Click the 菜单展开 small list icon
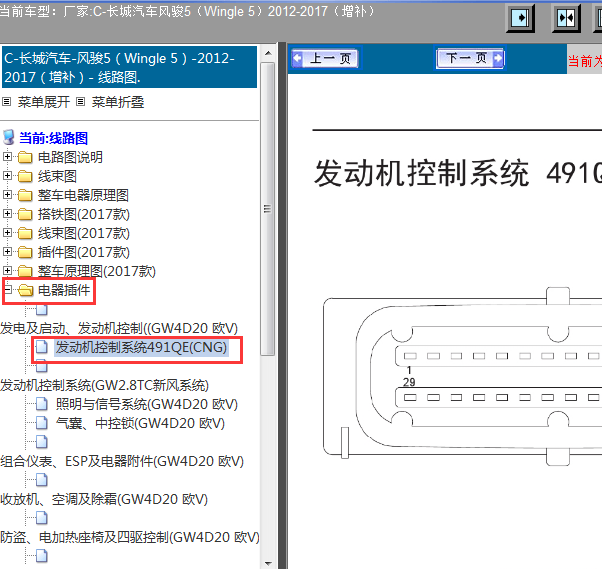The width and height of the screenshot is (602, 569). pyautogui.click(x=7, y=102)
